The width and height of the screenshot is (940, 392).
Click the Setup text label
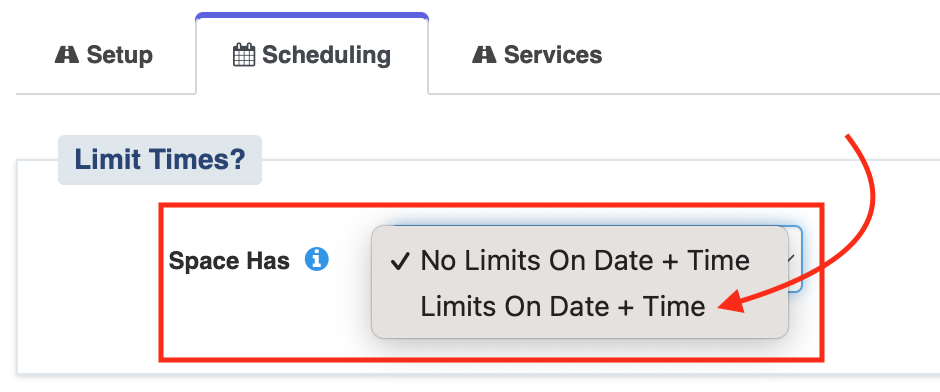(120, 55)
